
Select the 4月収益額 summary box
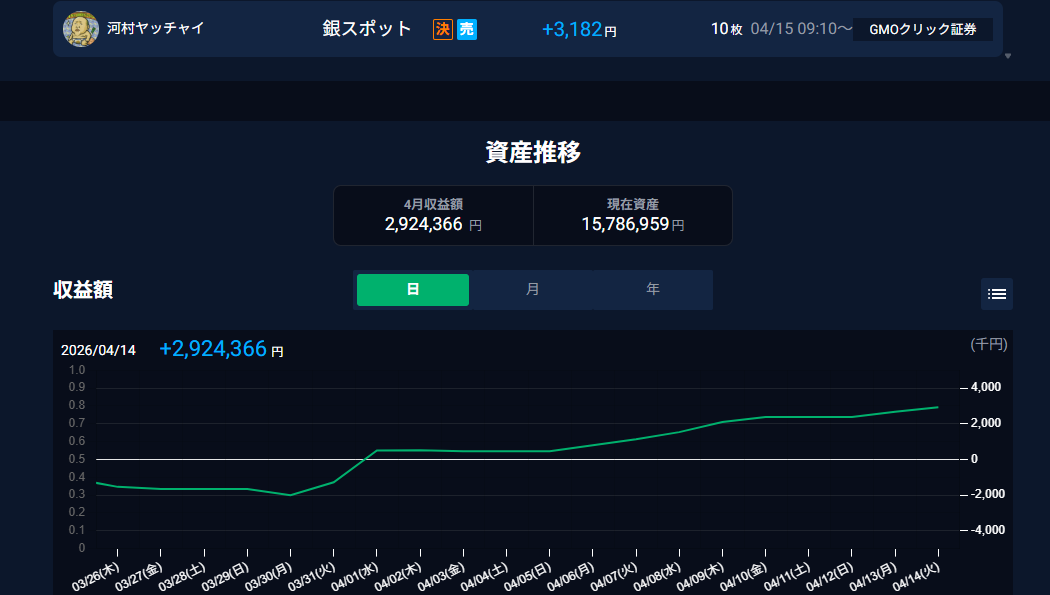(x=433, y=215)
